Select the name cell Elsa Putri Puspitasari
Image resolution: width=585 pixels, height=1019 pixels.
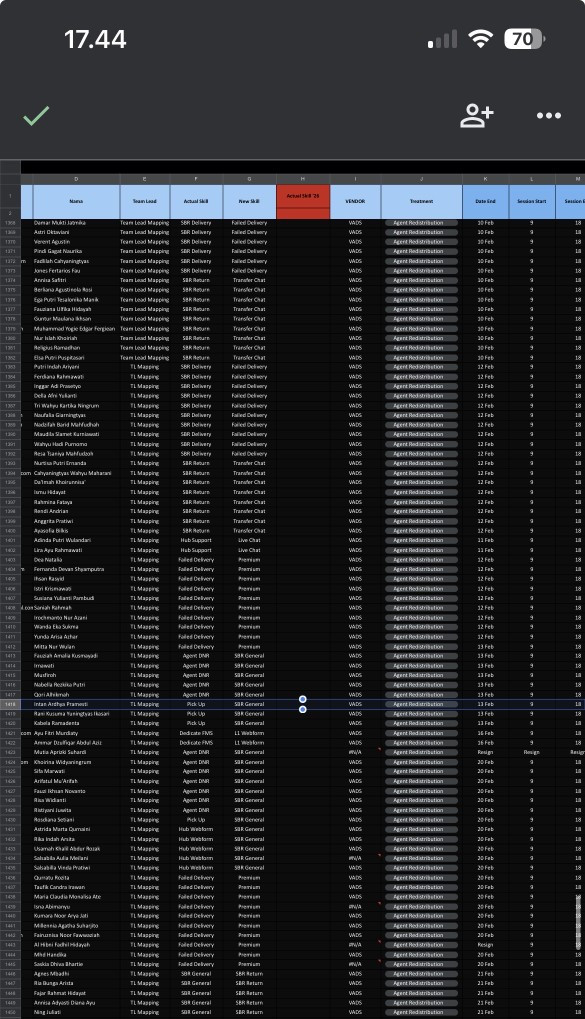[76, 357]
